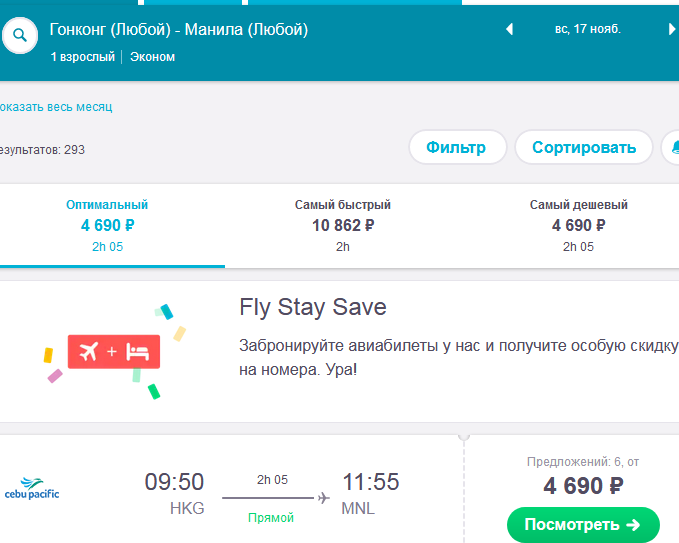The height and width of the screenshot is (543, 679).
Task: Click the Fly Stay Save flight-plus-hotel graphic
Action: pyautogui.click(x=114, y=351)
